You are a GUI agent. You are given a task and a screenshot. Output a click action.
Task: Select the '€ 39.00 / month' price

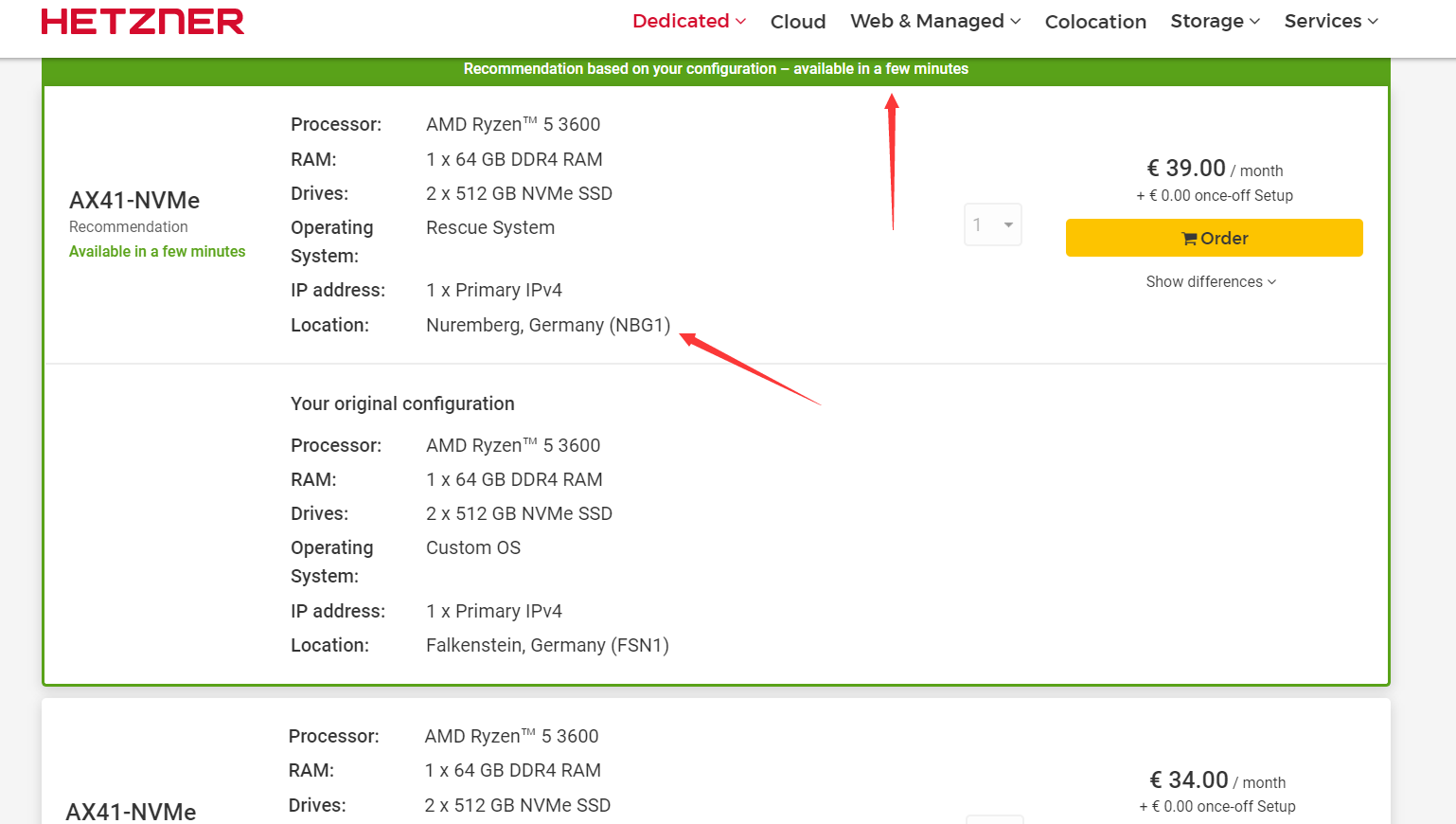click(1215, 169)
